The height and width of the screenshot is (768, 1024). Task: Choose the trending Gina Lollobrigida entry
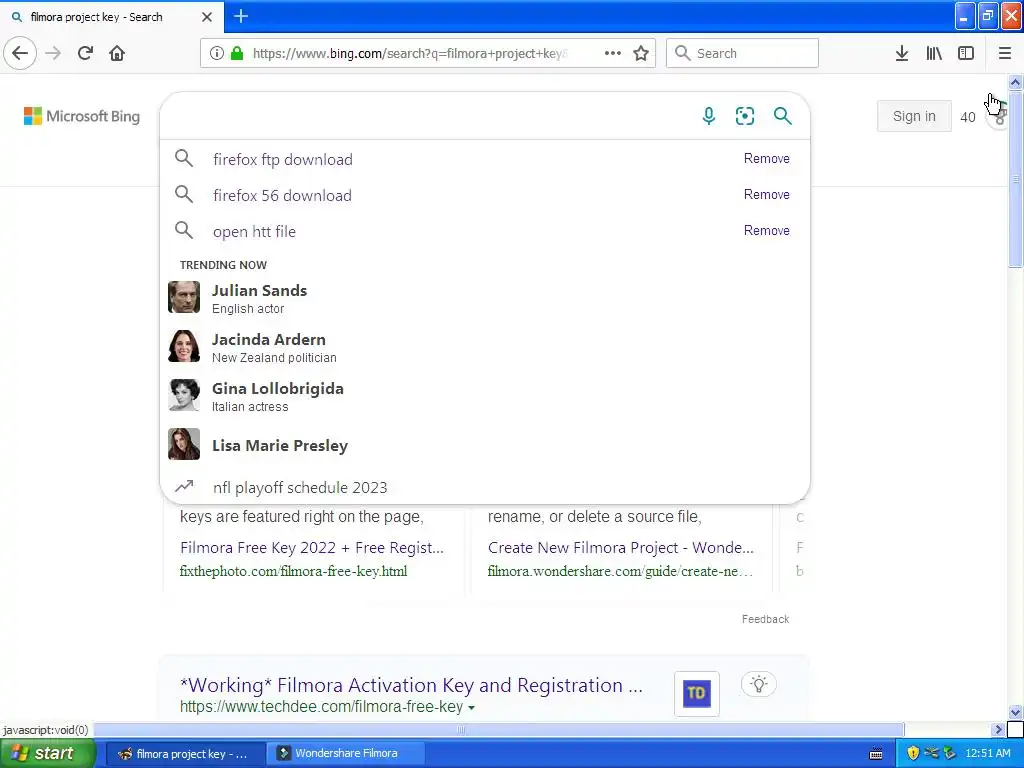(485, 396)
